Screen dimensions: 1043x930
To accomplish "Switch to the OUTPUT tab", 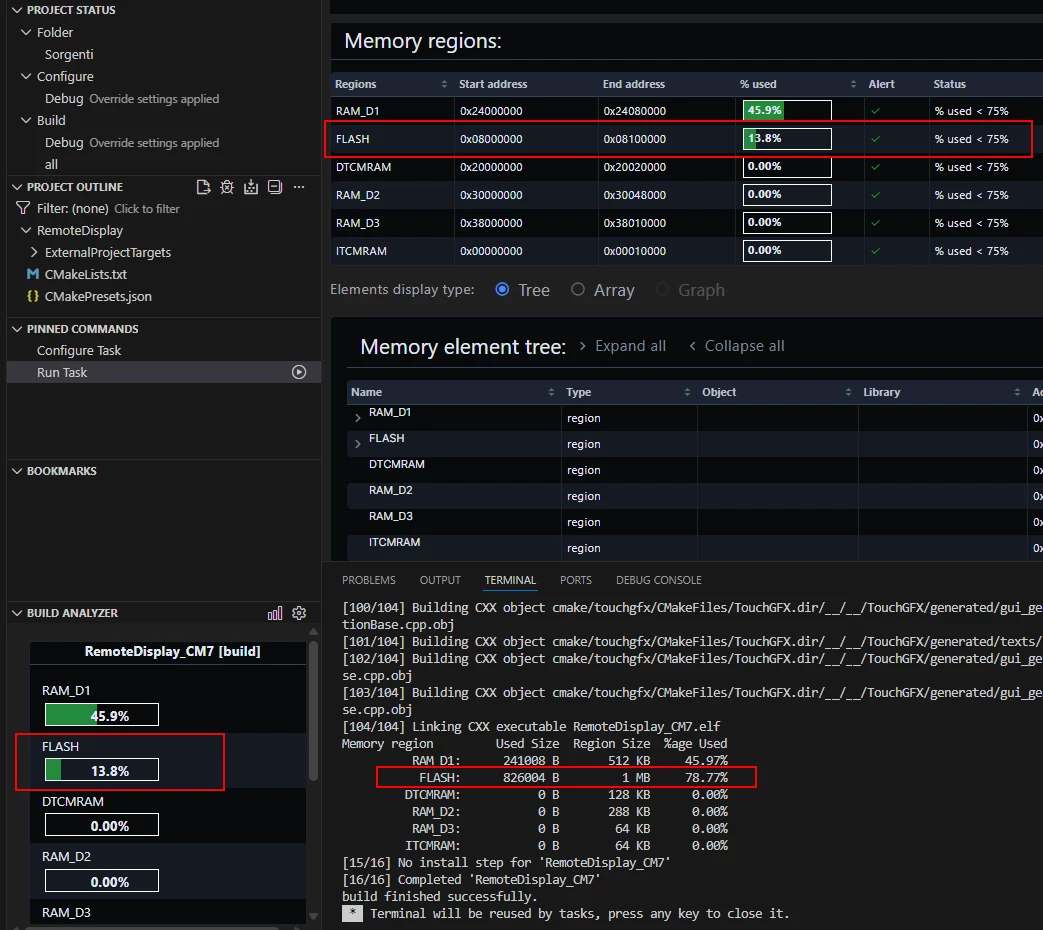I will (440, 580).
